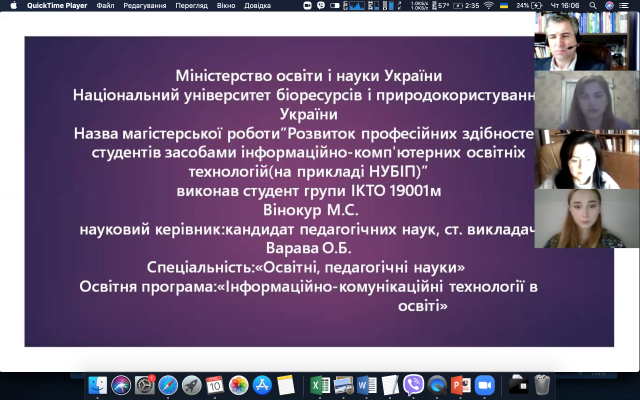
Task: Click the CPU graph menu bar monitor
Action: pyautogui.click(x=354, y=5)
